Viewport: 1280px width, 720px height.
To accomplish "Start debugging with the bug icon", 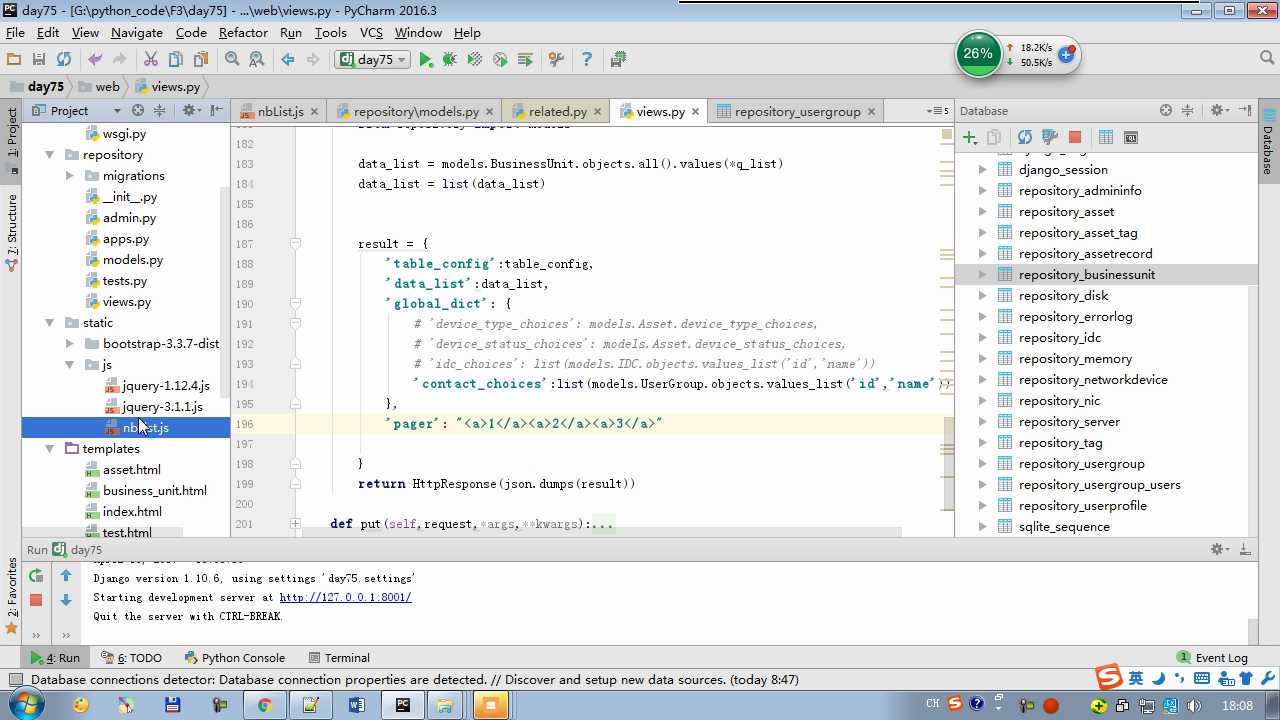I will [x=450, y=60].
